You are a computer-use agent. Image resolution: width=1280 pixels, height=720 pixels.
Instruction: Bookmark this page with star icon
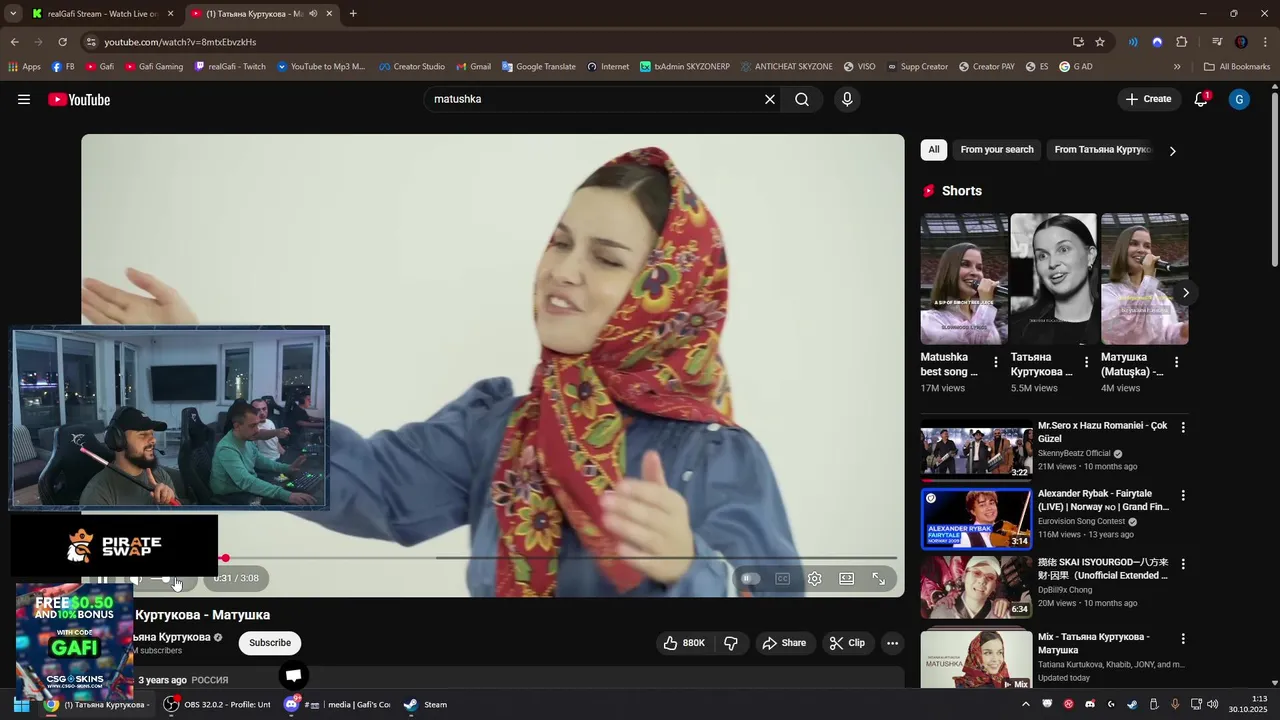(1100, 42)
